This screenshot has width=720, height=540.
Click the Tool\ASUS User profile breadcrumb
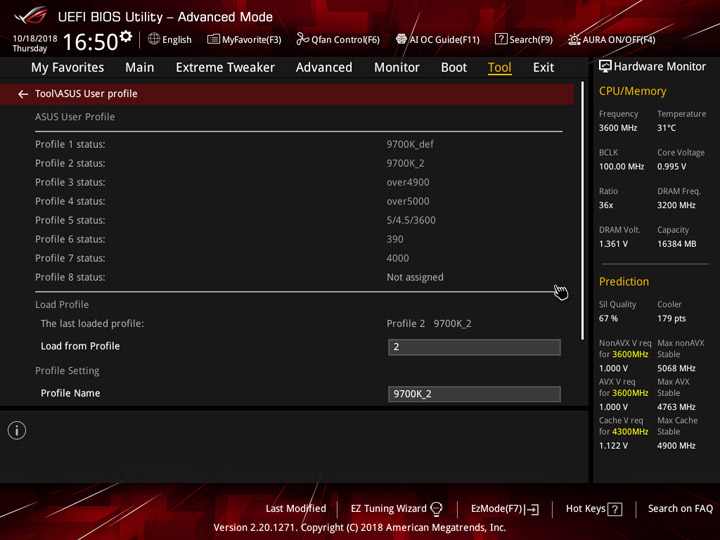(86, 94)
